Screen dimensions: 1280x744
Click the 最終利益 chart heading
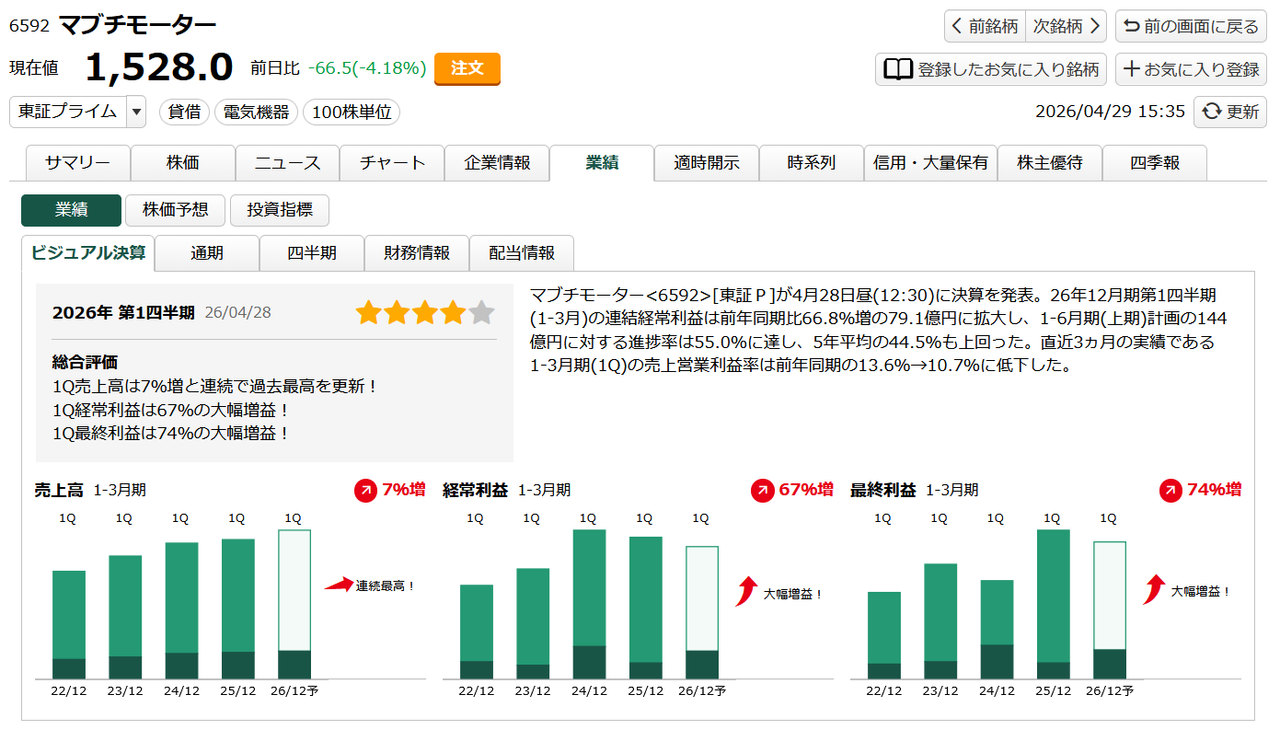tap(883, 490)
